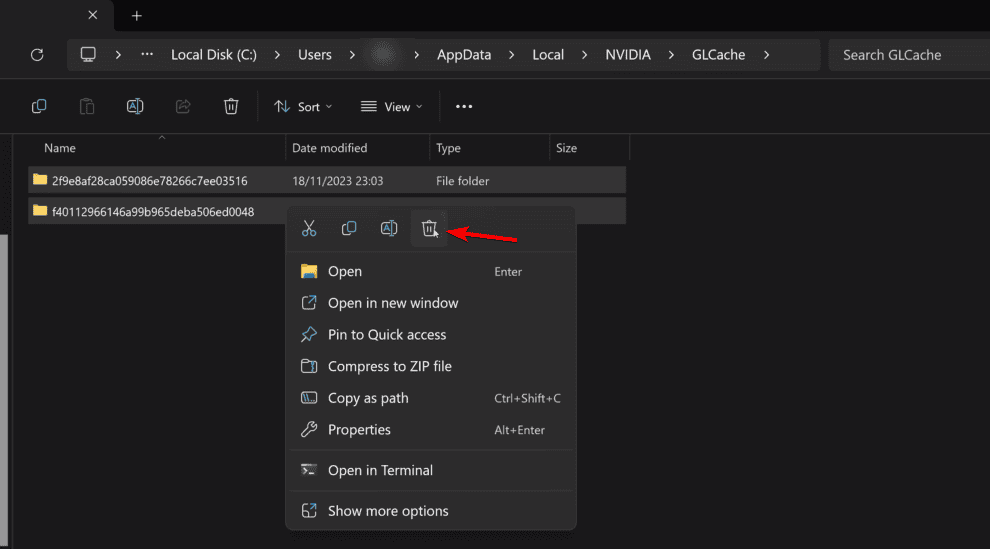Image resolution: width=990 pixels, height=549 pixels.
Task: Open the Sort dropdown
Action: pyautogui.click(x=303, y=107)
